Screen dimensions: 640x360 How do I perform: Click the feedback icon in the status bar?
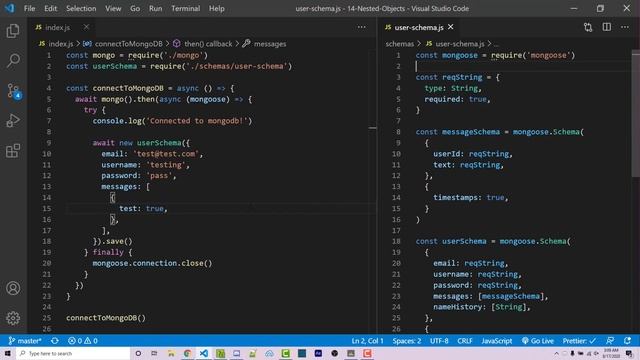610,340
